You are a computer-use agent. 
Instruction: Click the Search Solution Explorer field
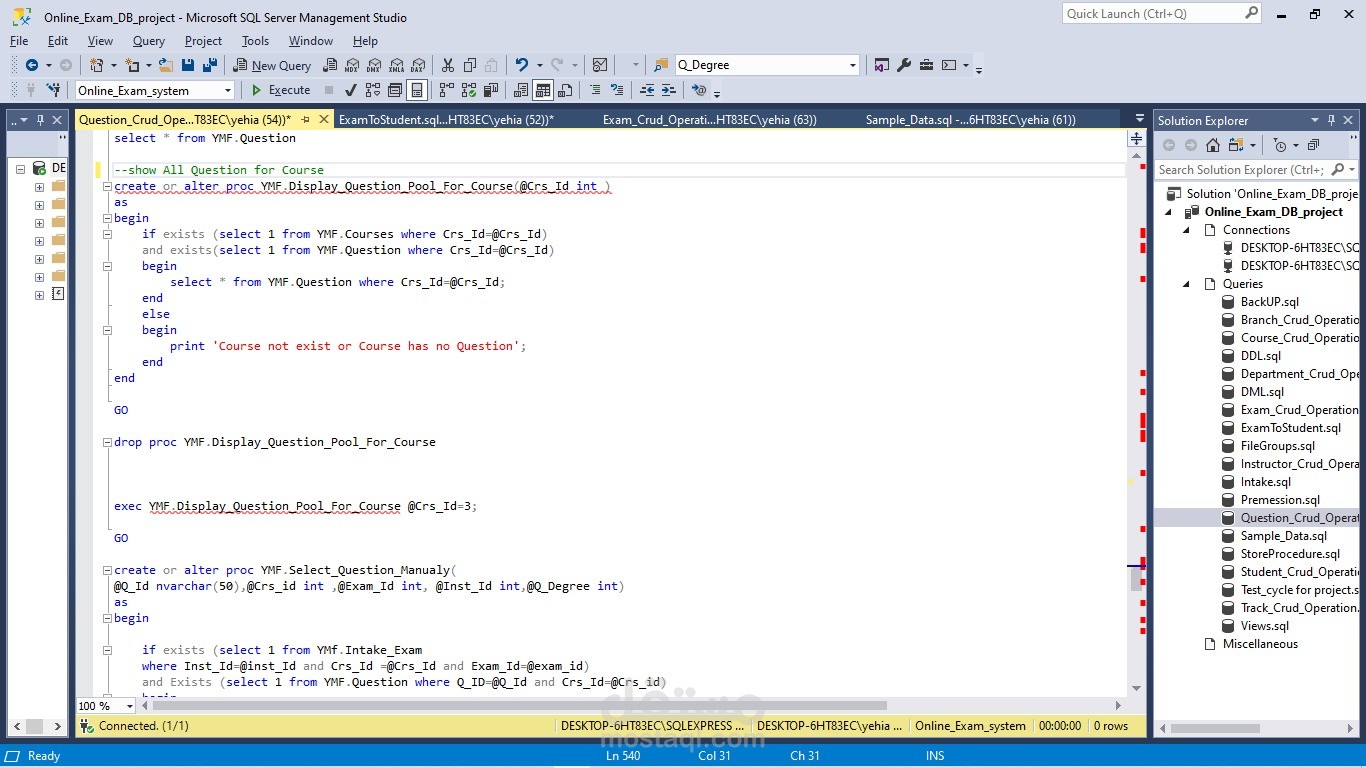1240,169
